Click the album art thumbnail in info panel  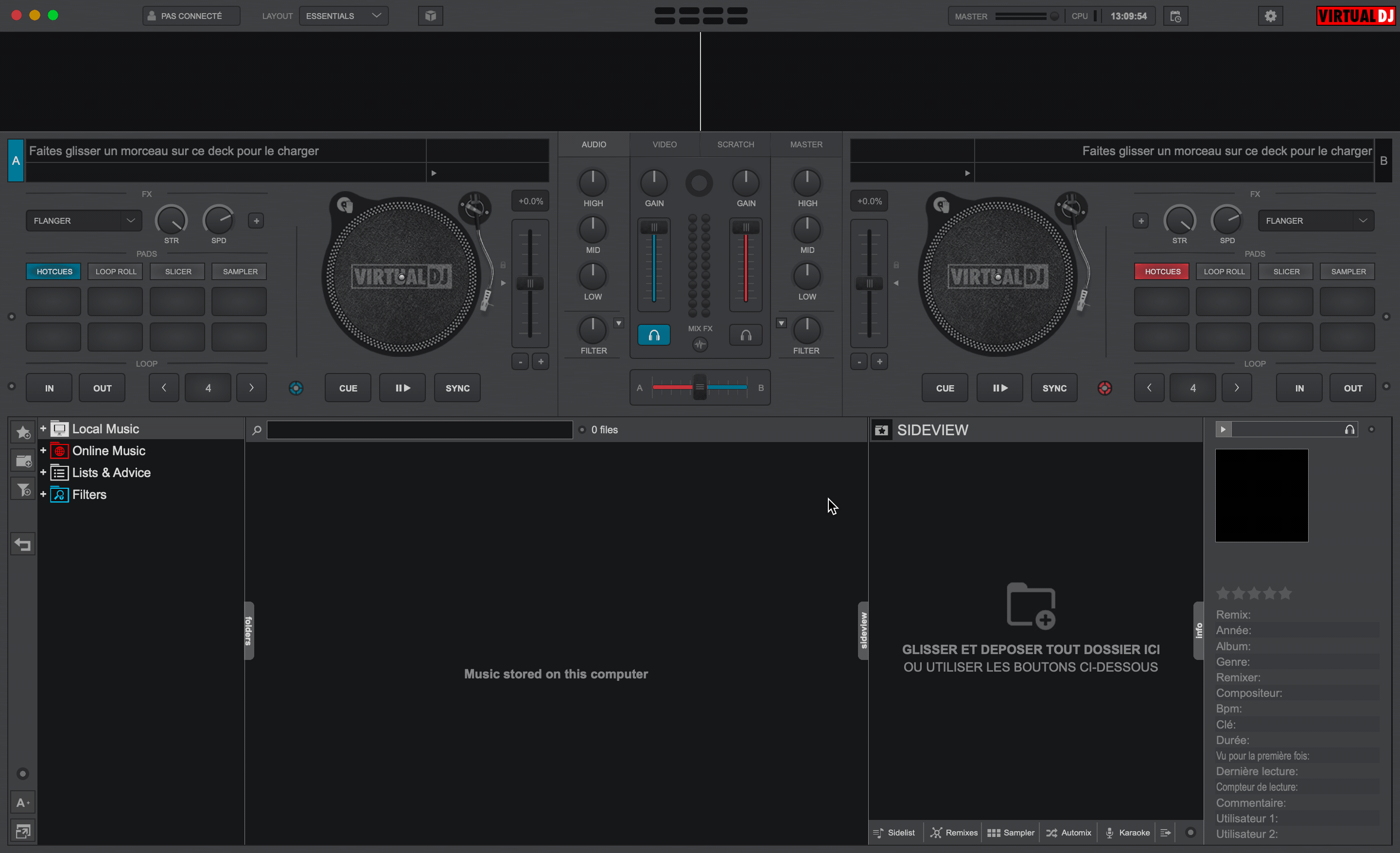point(1261,496)
